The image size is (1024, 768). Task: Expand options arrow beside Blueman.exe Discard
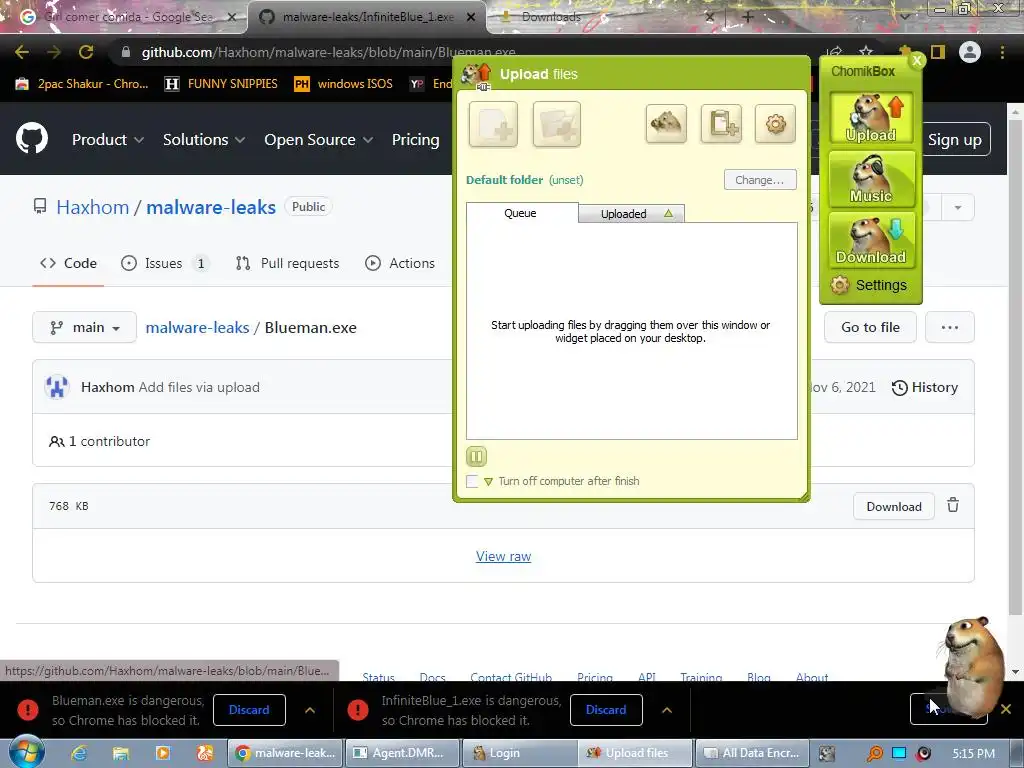[310, 710]
